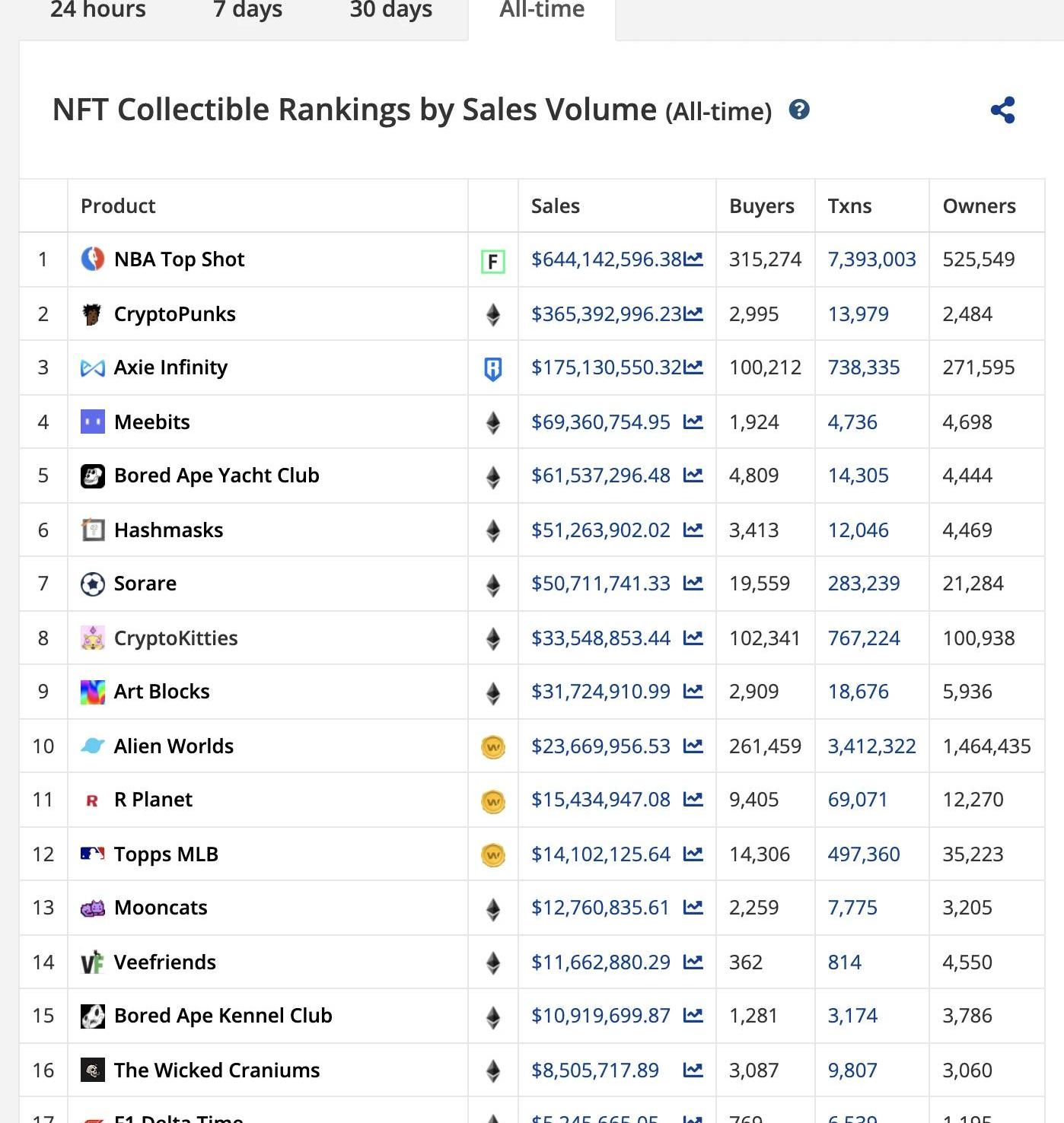1064x1123 pixels.
Task: Click the Mooncats product name
Action: [x=161, y=908]
